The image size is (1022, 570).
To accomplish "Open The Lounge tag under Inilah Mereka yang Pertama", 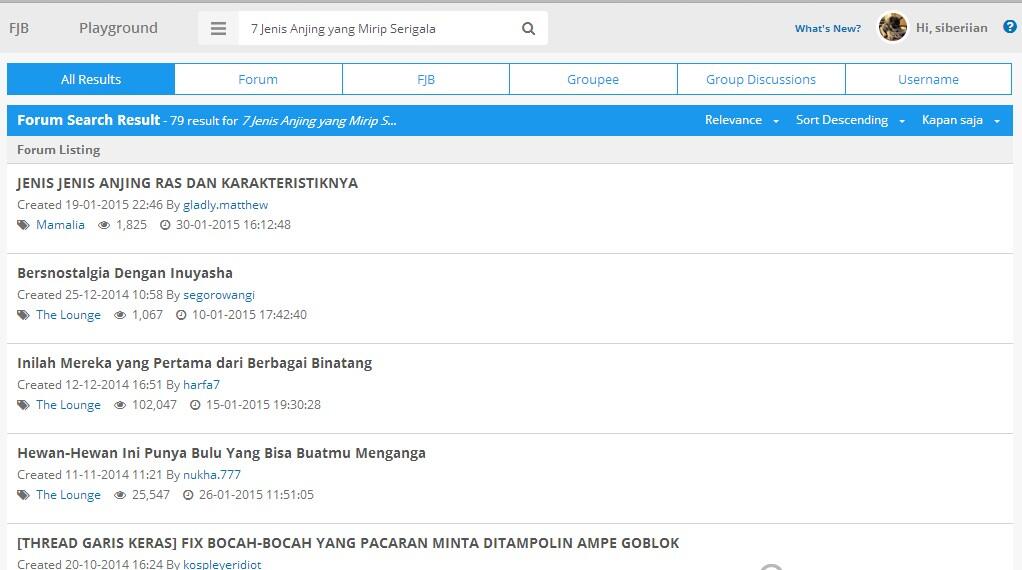I will click(x=68, y=405).
